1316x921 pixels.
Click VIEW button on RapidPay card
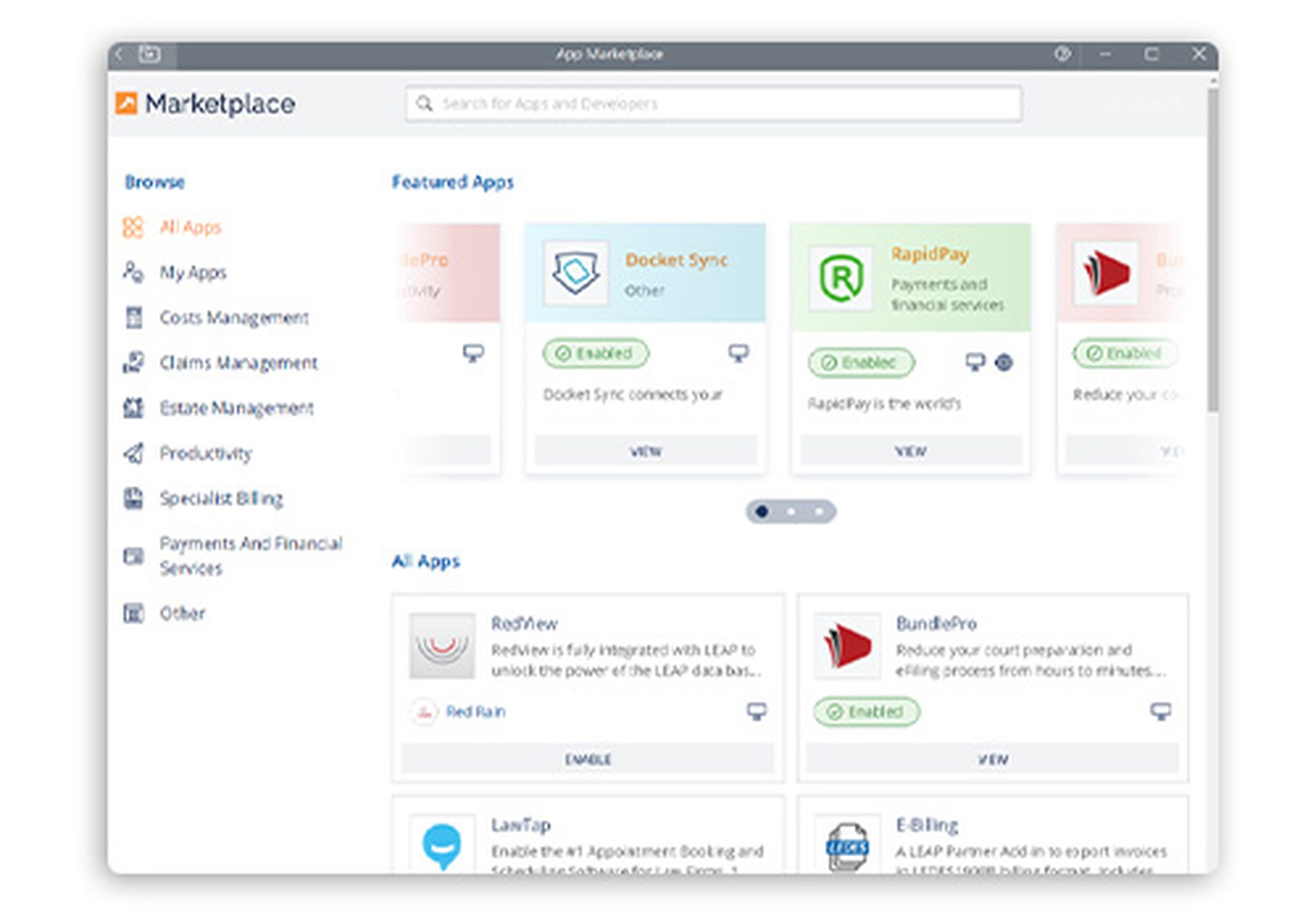click(910, 451)
